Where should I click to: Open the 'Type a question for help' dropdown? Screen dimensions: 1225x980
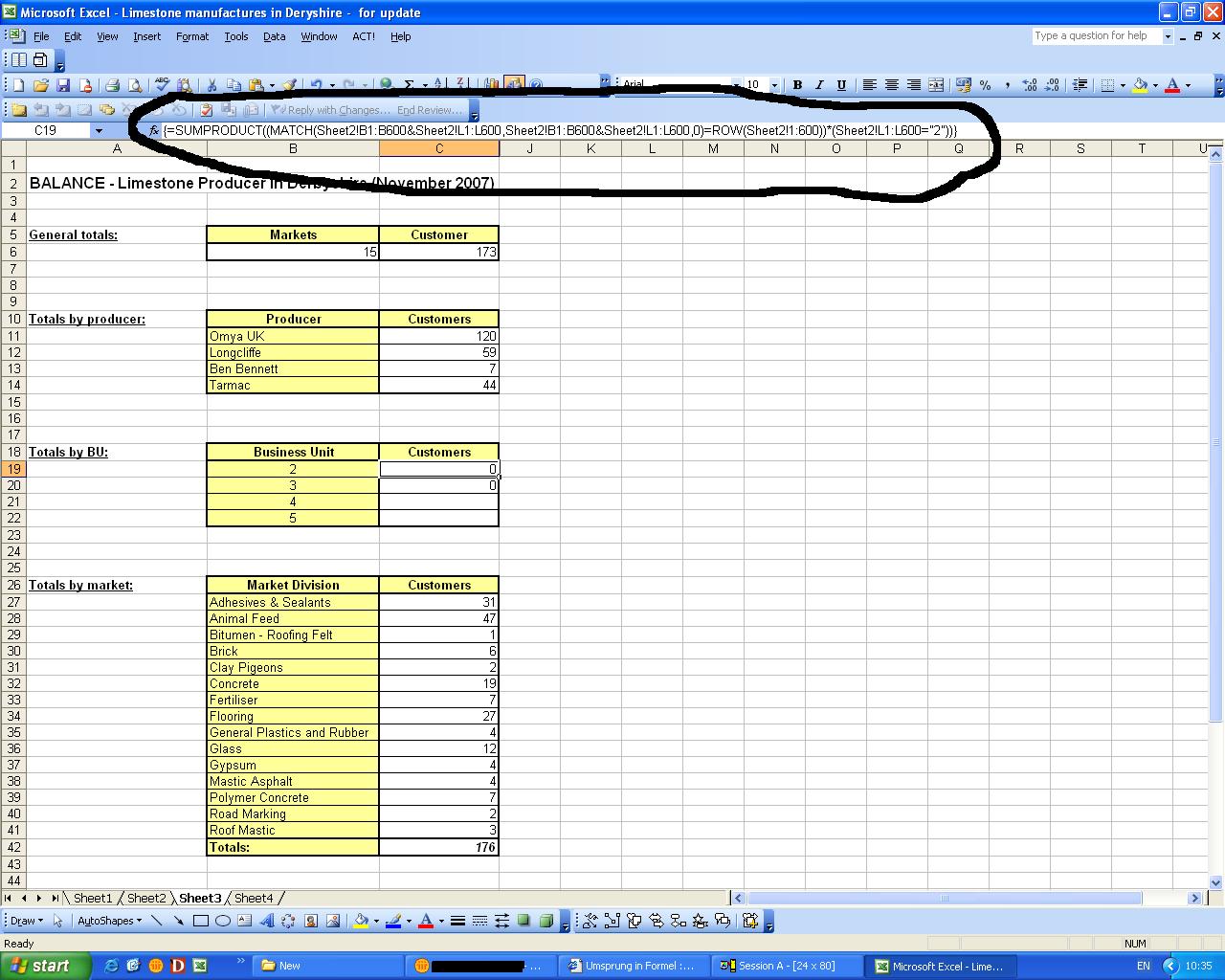[x=1168, y=36]
